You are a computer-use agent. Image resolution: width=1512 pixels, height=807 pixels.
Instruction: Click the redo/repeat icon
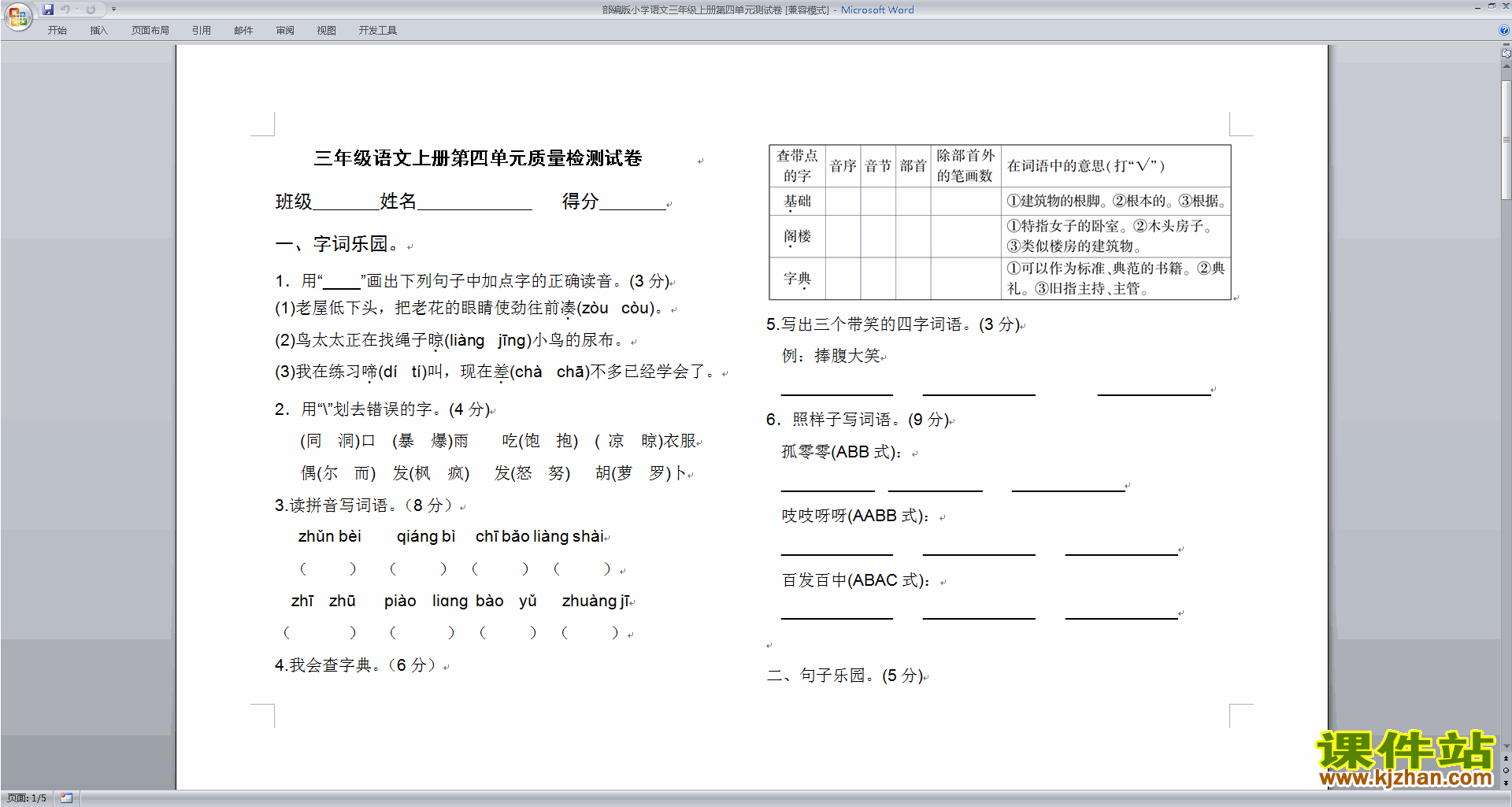(91, 9)
